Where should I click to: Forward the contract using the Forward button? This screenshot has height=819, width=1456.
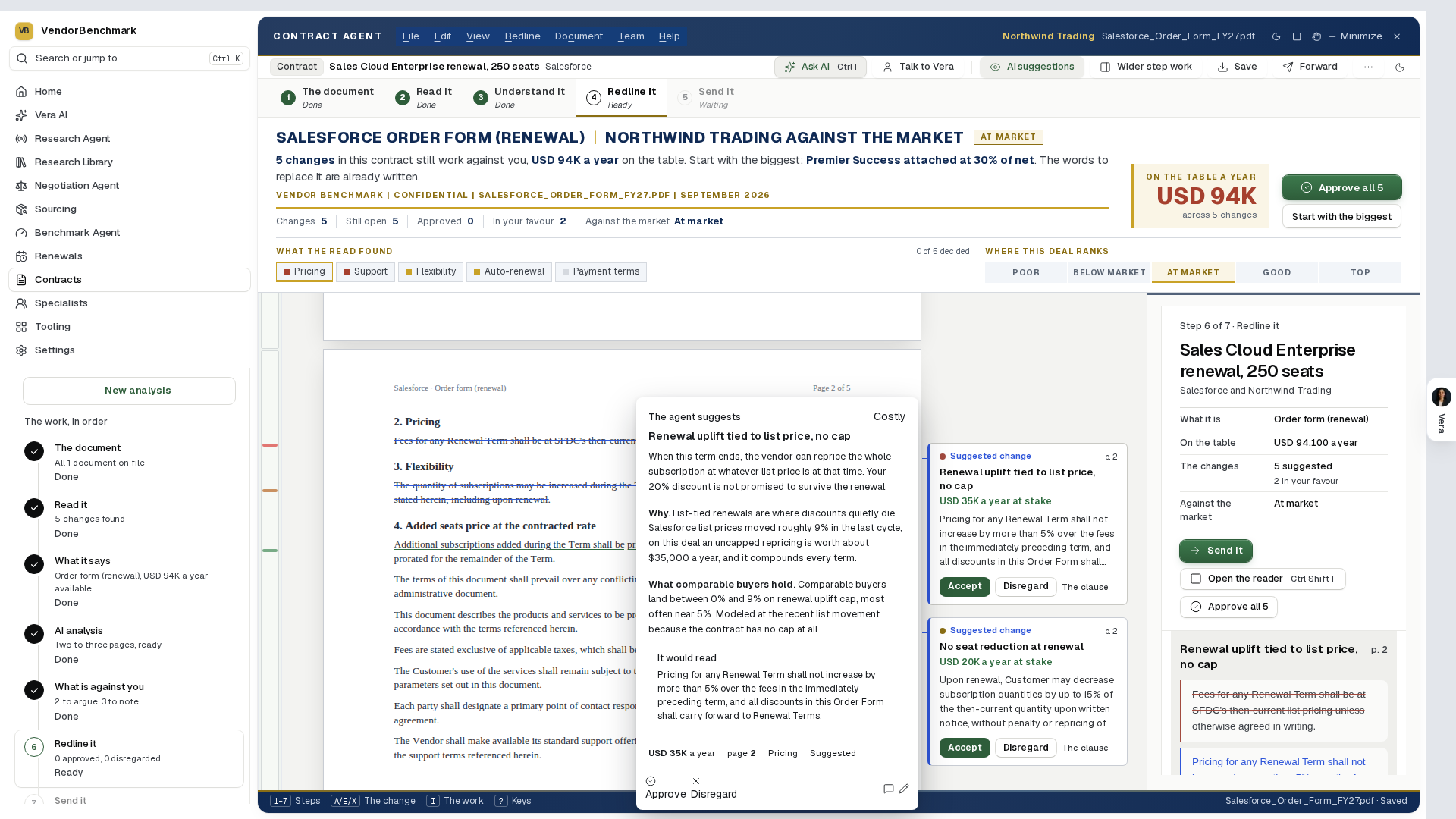[1310, 67]
